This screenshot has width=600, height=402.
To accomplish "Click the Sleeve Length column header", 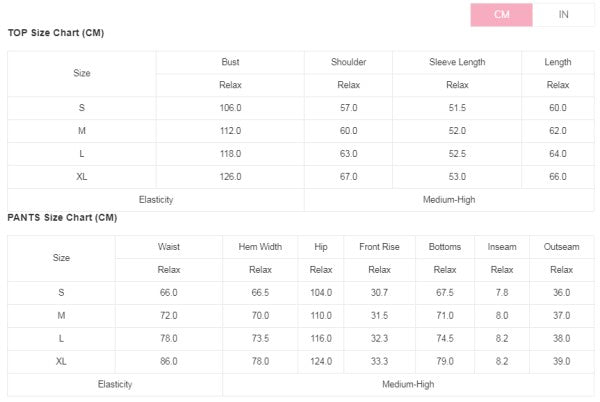I will pos(457,62).
